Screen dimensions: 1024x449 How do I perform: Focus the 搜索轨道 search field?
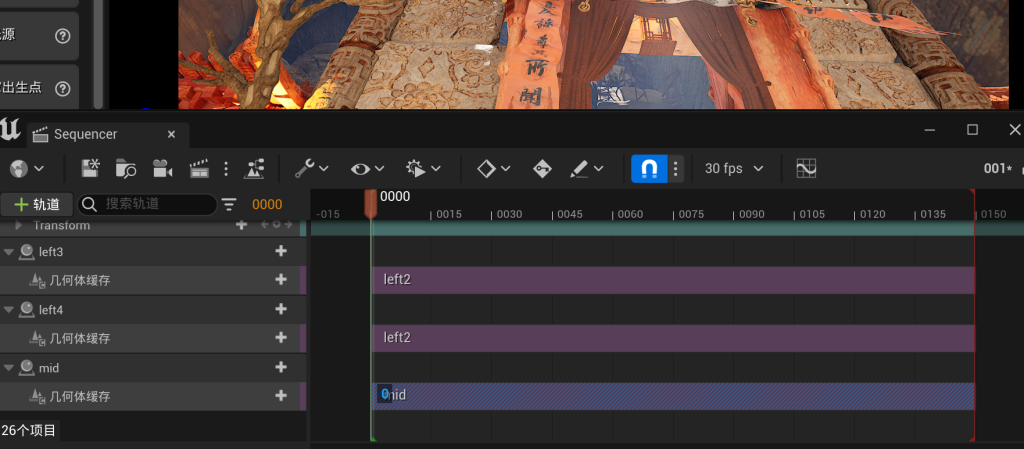148,204
